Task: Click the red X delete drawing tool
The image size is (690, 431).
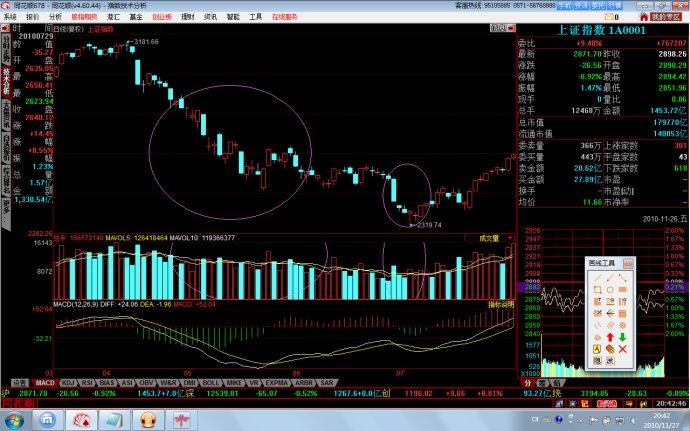Action: [x=622, y=348]
